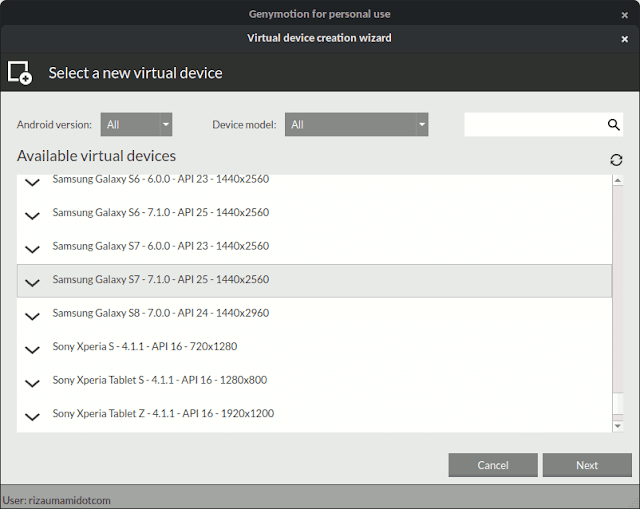
Task: Refresh the available virtual devices list
Action: [x=616, y=160]
